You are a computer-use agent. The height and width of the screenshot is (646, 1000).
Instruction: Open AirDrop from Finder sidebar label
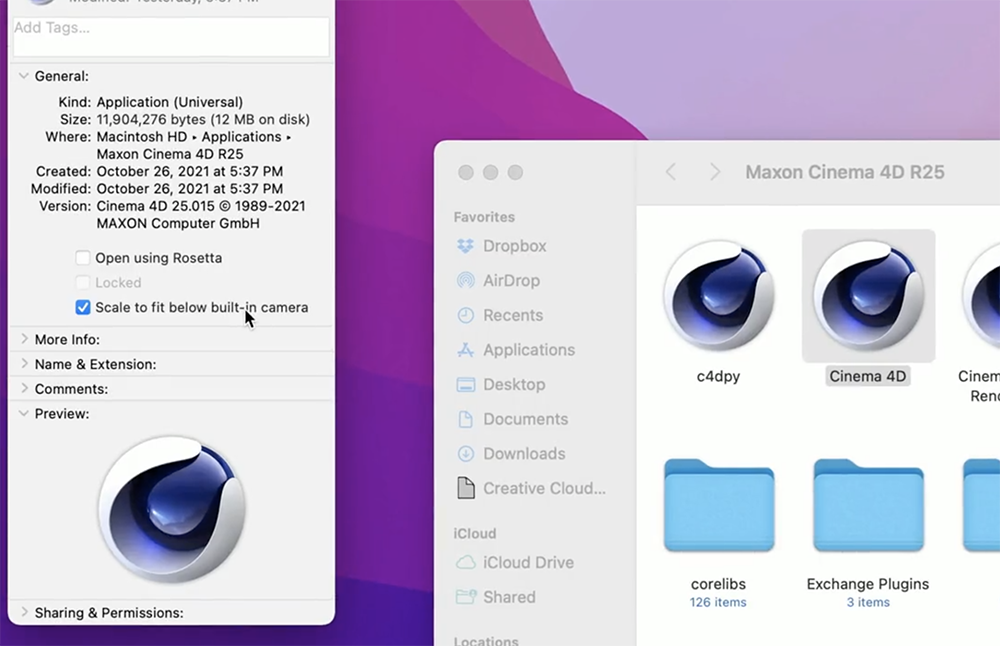point(511,281)
